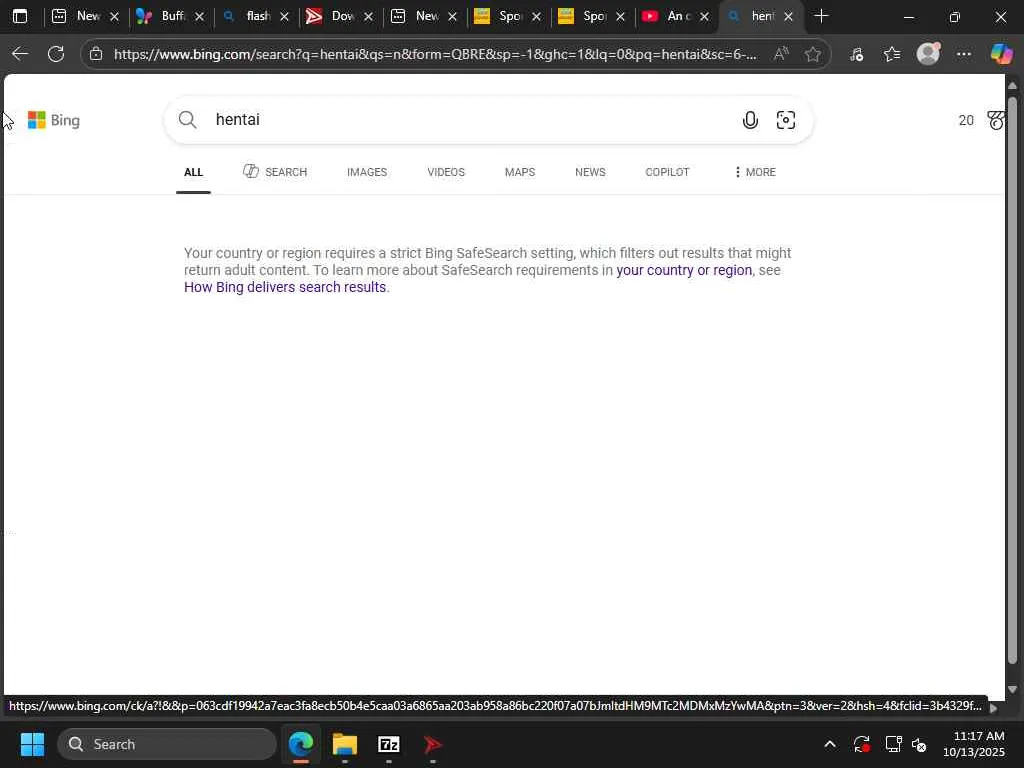Open Microsoft Edge from the taskbar
Screen dimensions: 1024x768
(x=301, y=744)
